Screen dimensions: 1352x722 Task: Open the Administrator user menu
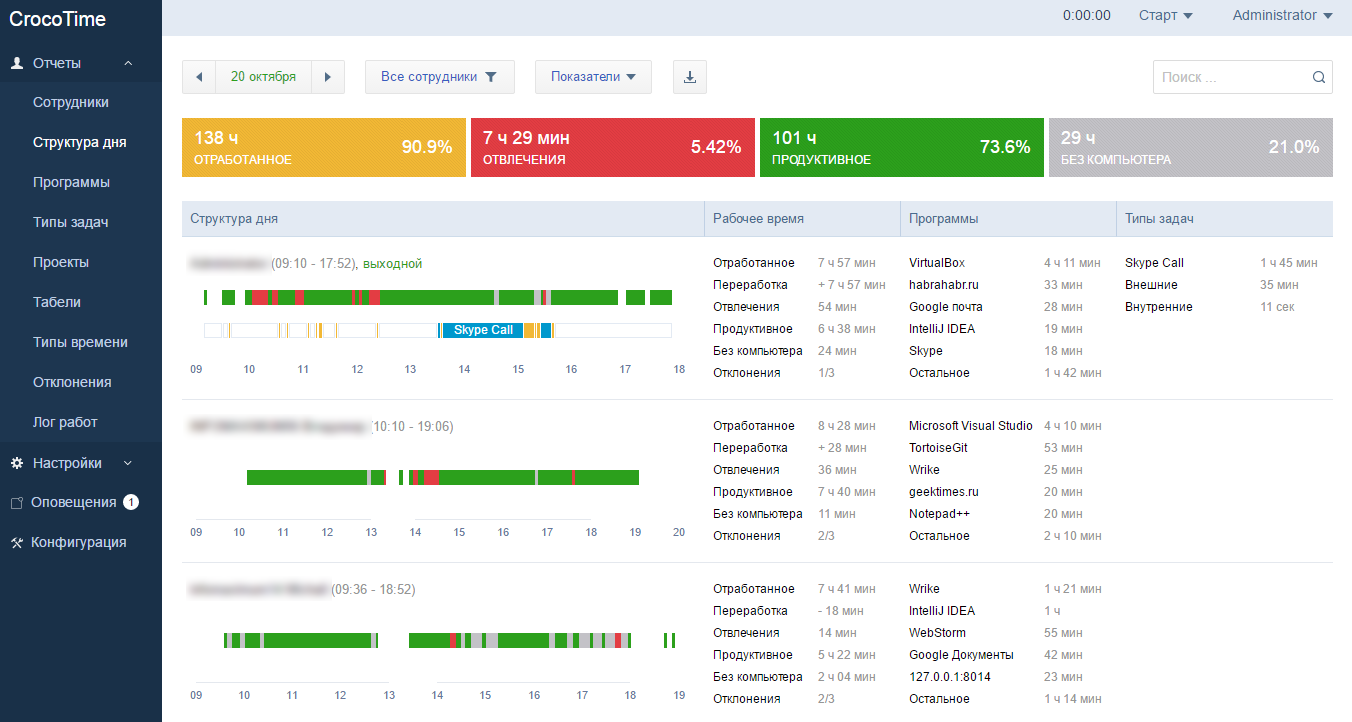point(1282,15)
